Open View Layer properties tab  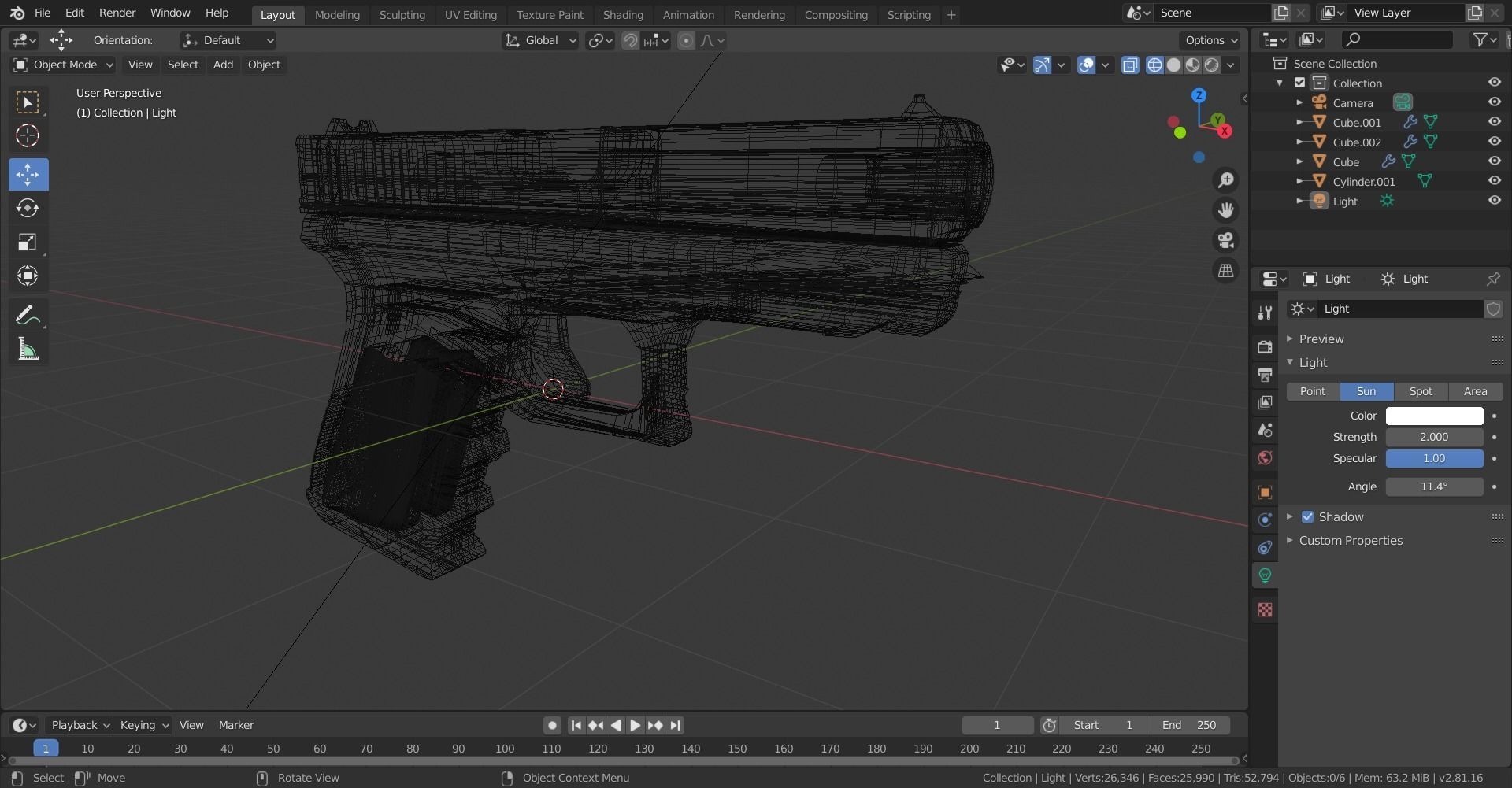1265,402
